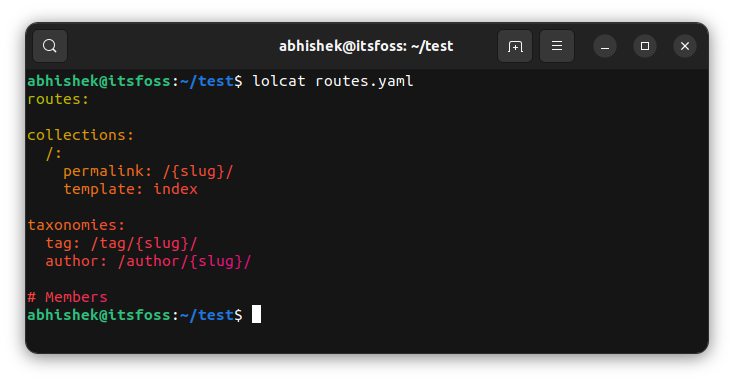Click the cursor block at the prompt
The height and width of the screenshot is (382, 734).
pos(257,314)
